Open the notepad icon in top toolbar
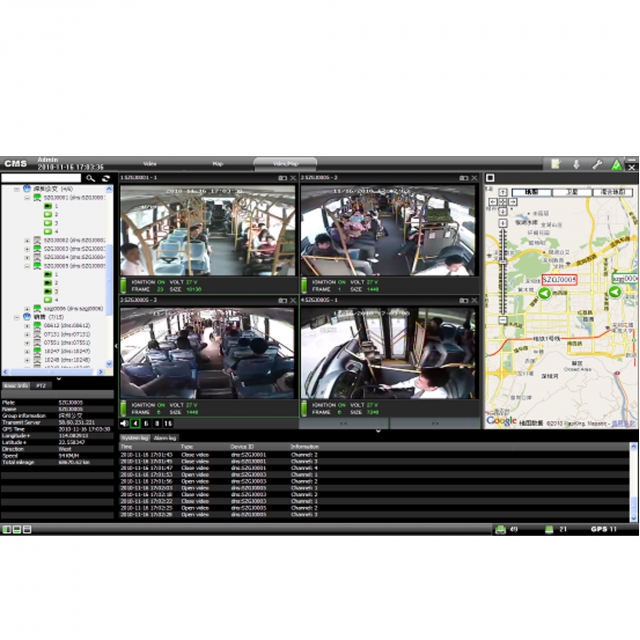The height and width of the screenshot is (640, 640). click(x=555, y=164)
